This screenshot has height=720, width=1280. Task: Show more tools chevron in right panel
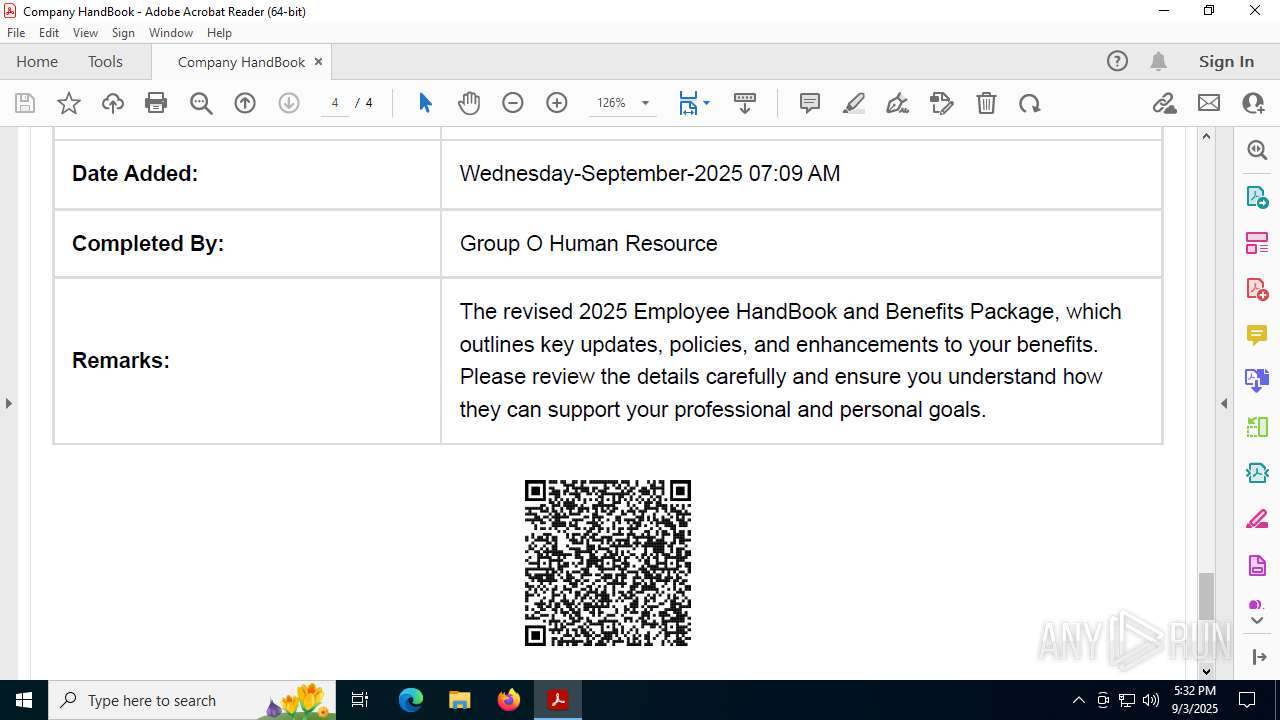pos(1257,620)
